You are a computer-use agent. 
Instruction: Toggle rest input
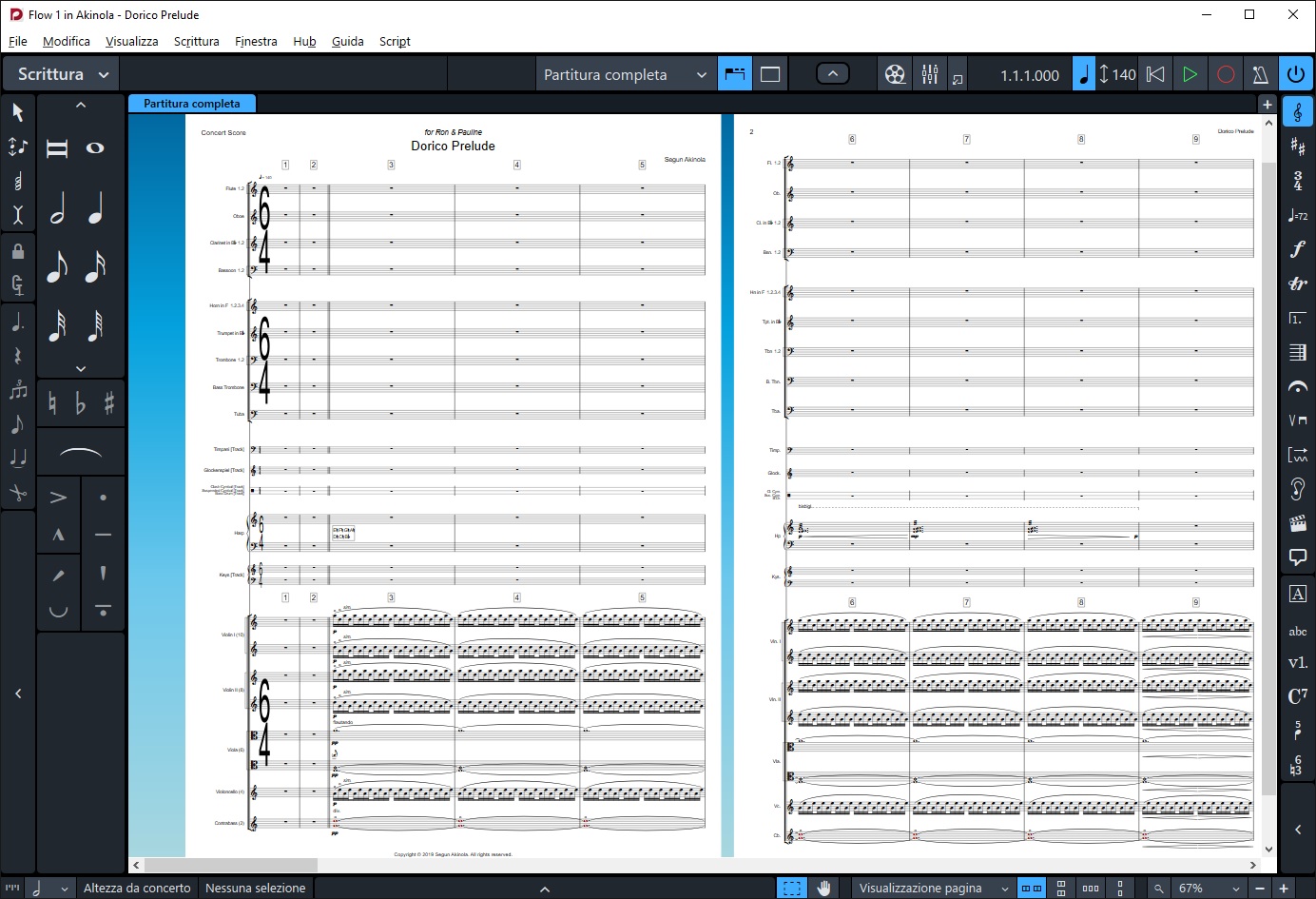point(17,357)
